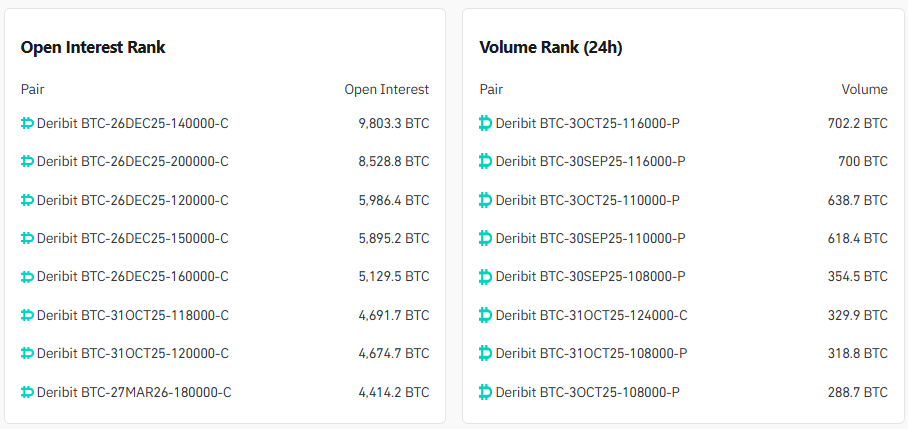
Task: Click the 329.9 BTC volume value
Action: pyautogui.click(x=858, y=316)
